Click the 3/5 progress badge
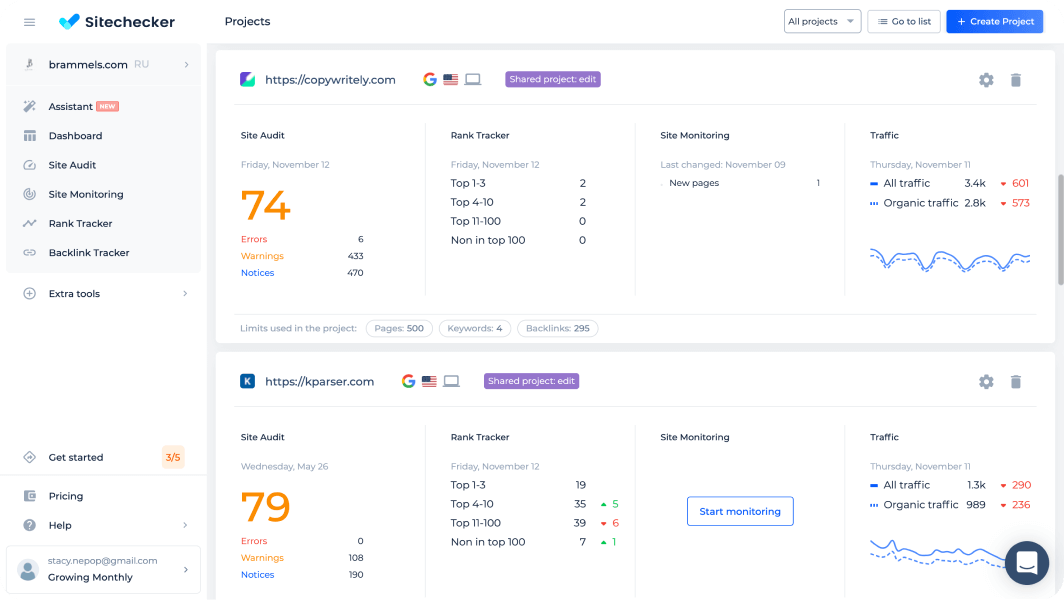This screenshot has width=1064, height=600. click(173, 457)
